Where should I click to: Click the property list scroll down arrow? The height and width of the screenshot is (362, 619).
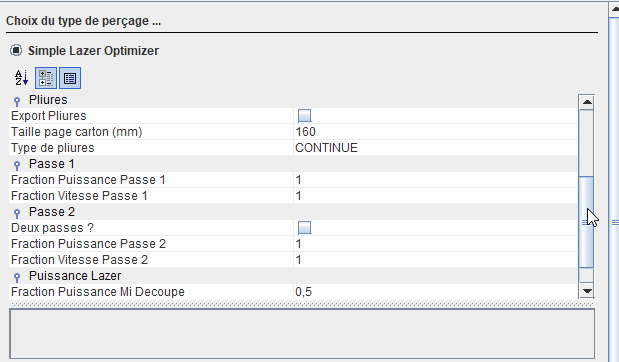[587, 291]
